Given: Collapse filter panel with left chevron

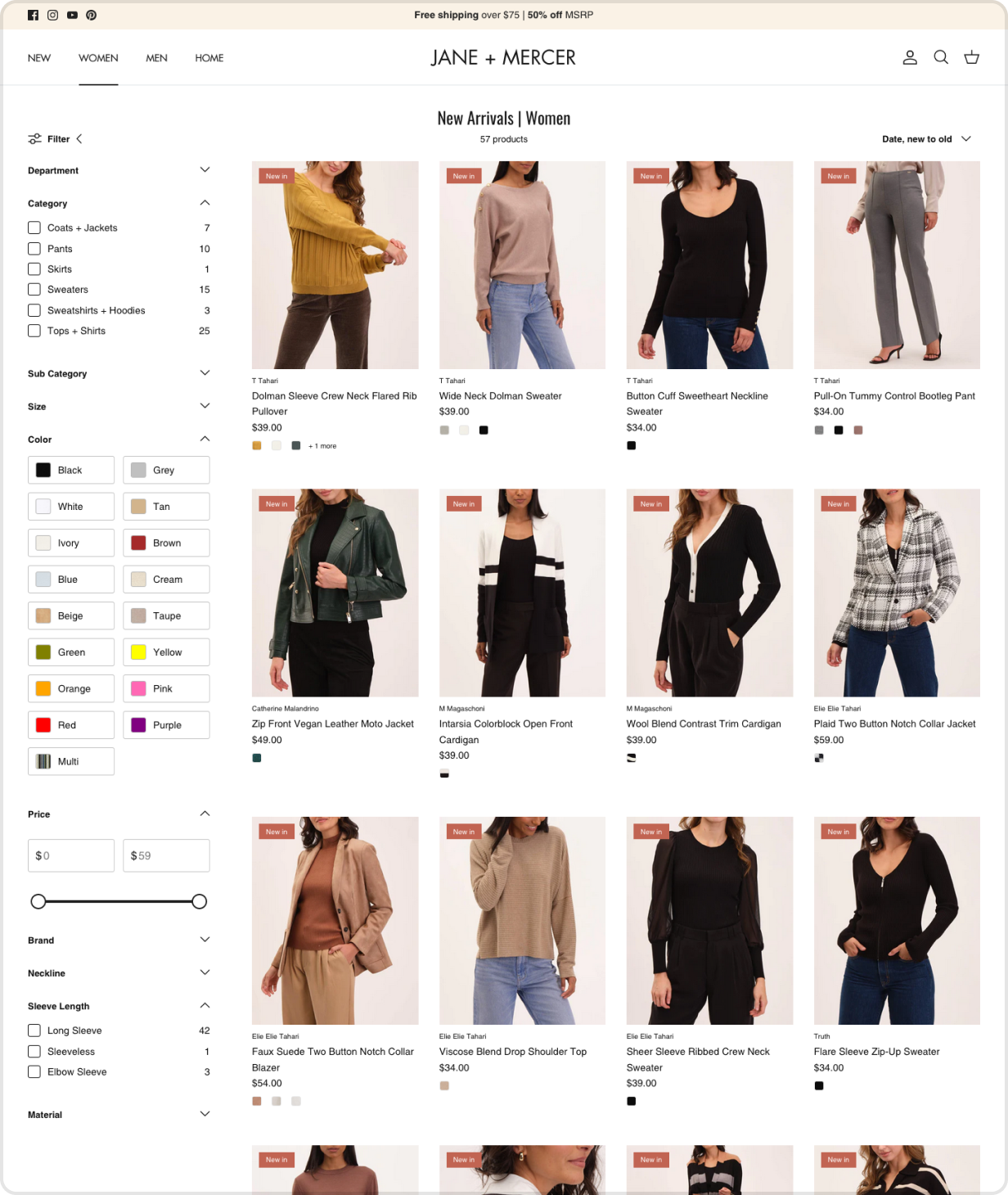Looking at the screenshot, I should pos(79,139).
